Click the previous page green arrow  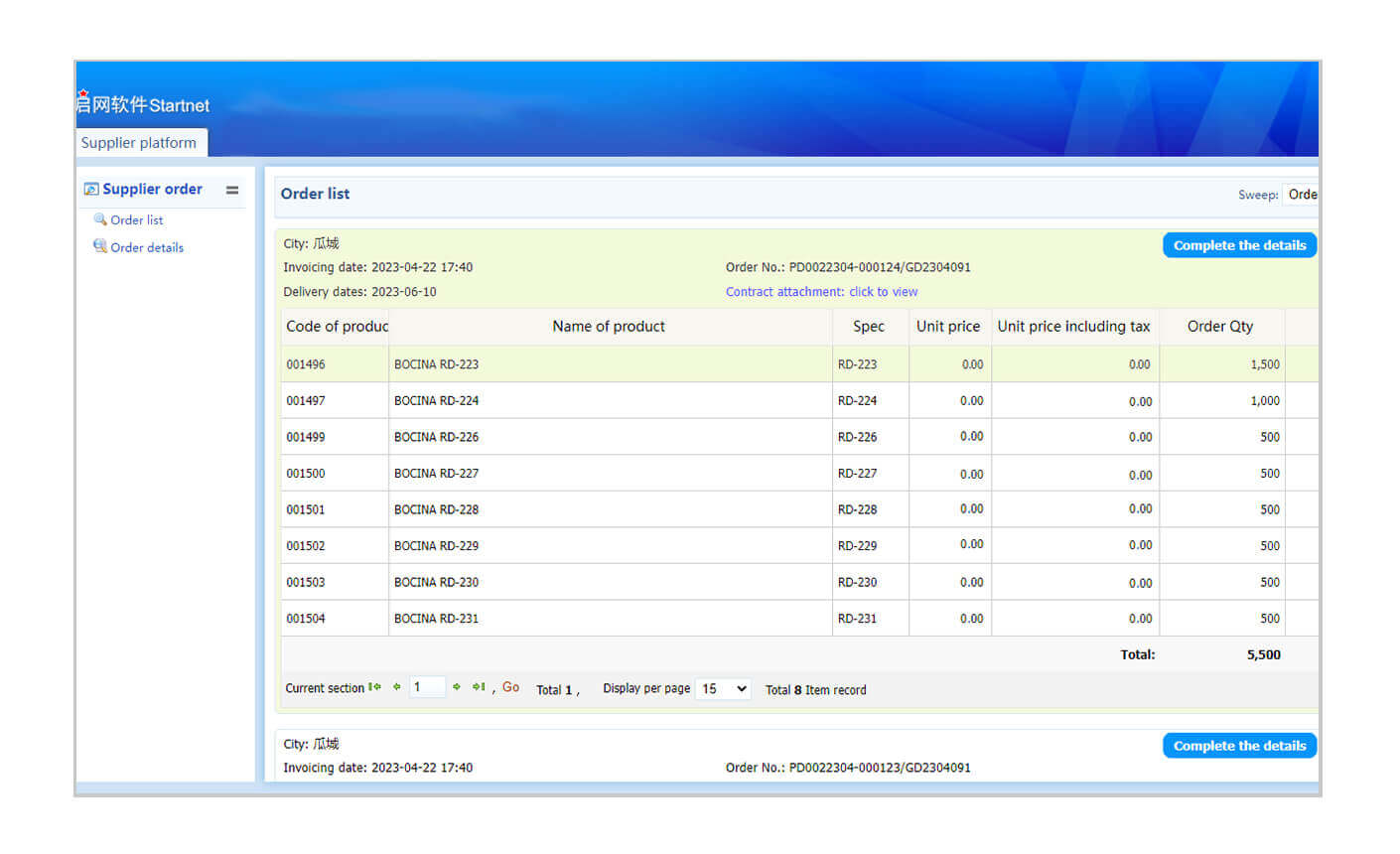397,687
